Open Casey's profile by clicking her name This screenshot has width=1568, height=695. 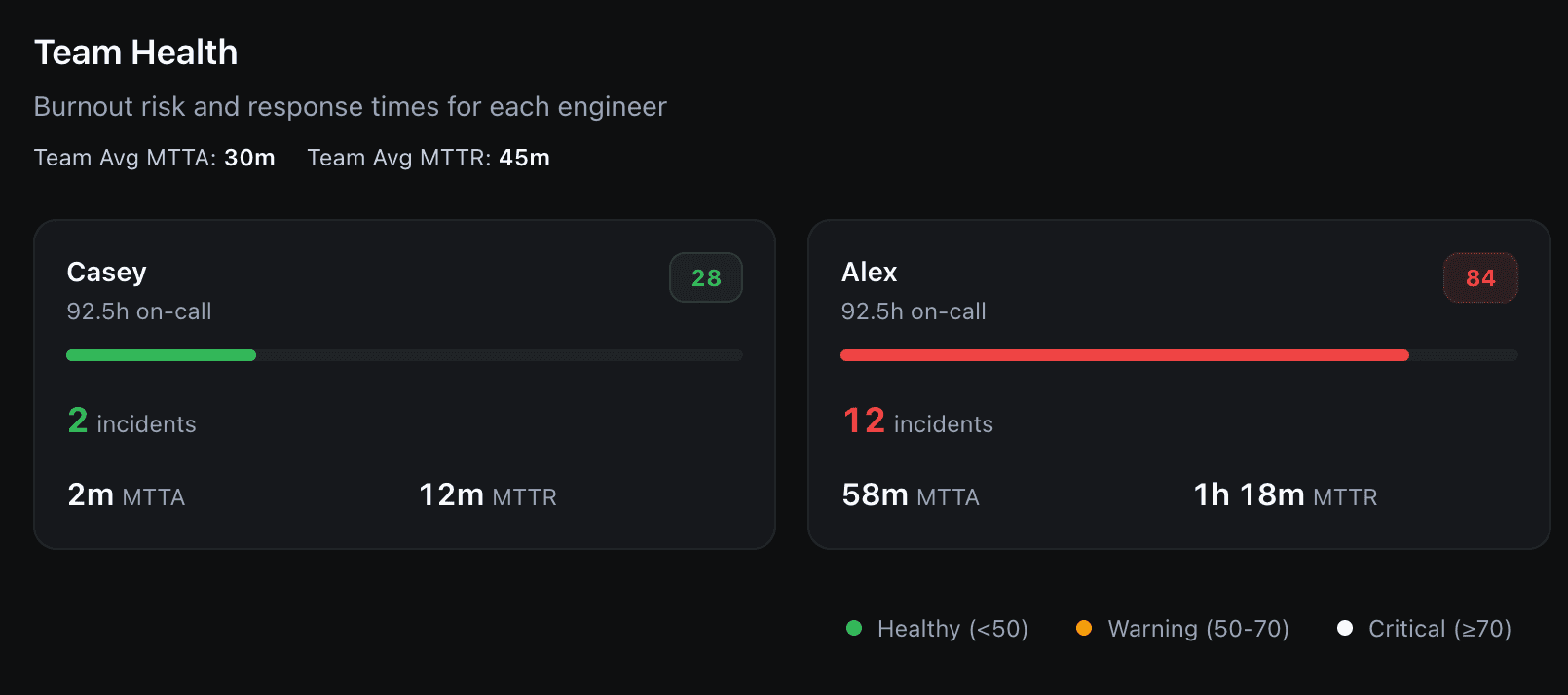coord(106,273)
